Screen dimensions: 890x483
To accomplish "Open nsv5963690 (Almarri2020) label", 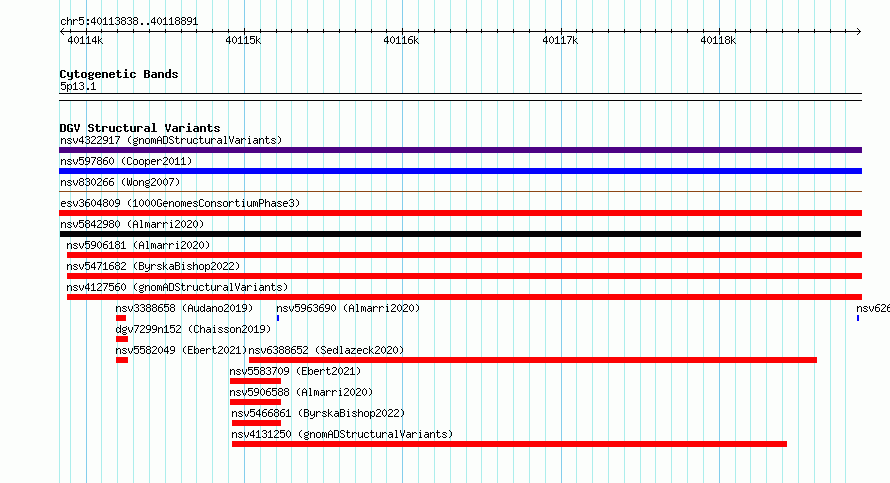I will click(x=348, y=308).
